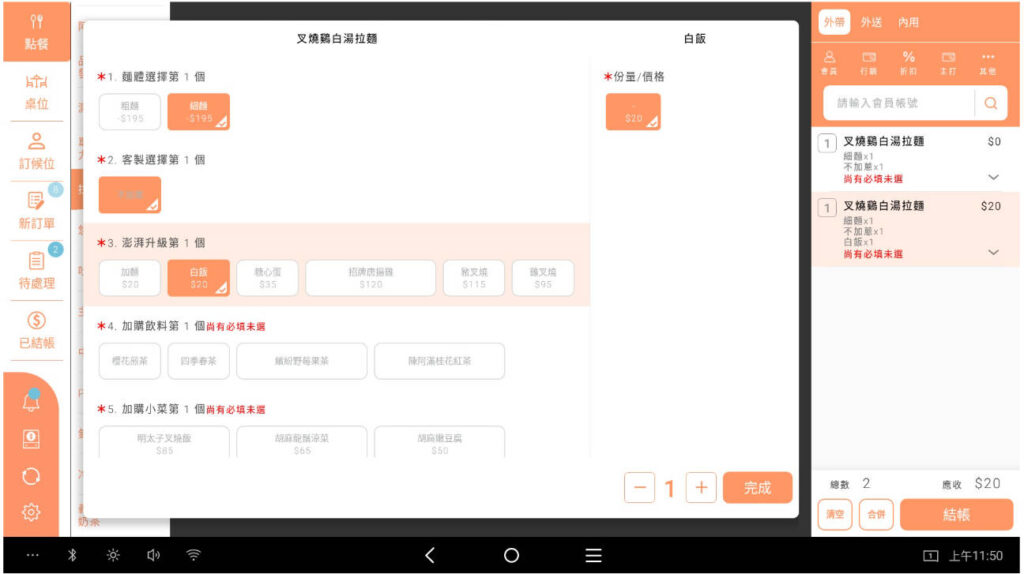The height and width of the screenshot is (574, 1024).
Task: Switch to the 內用 dine-in tab
Action: pos(908,22)
